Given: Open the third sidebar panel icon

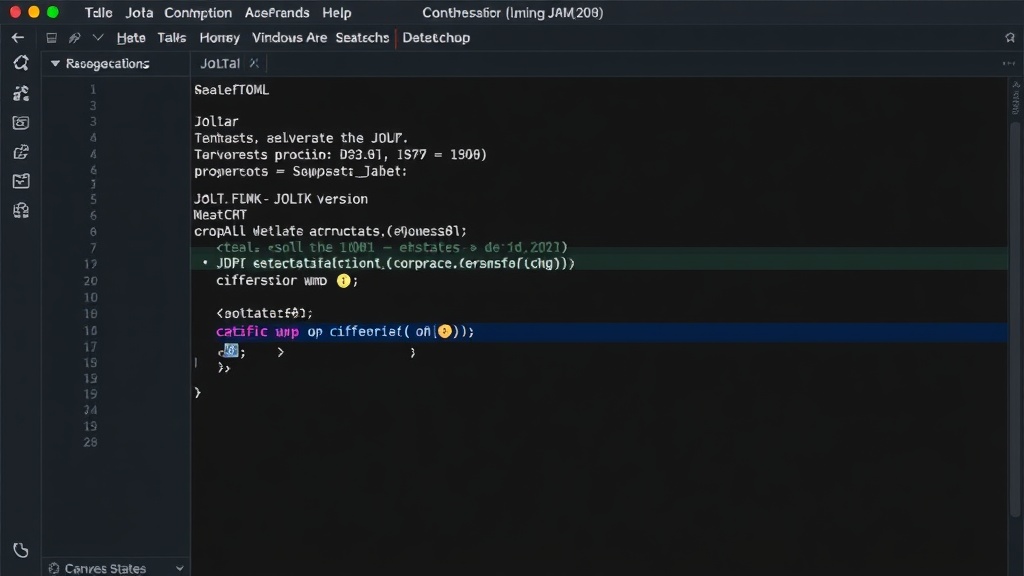Looking at the screenshot, I should click(21, 123).
